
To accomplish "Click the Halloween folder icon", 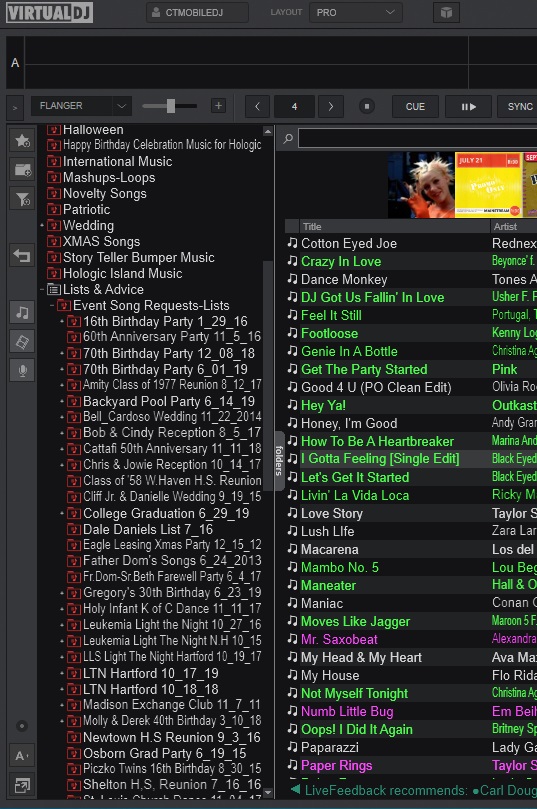I will pyautogui.click(x=53, y=130).
